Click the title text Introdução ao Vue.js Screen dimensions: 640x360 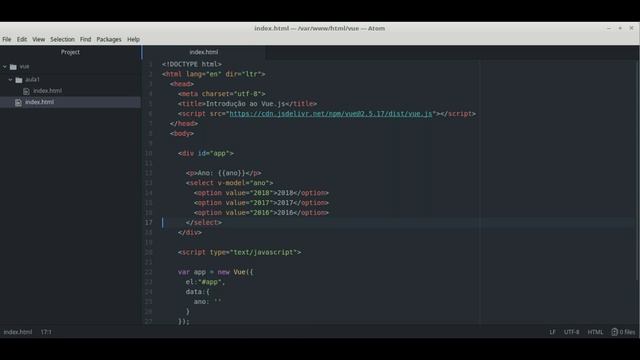(245, 104)
